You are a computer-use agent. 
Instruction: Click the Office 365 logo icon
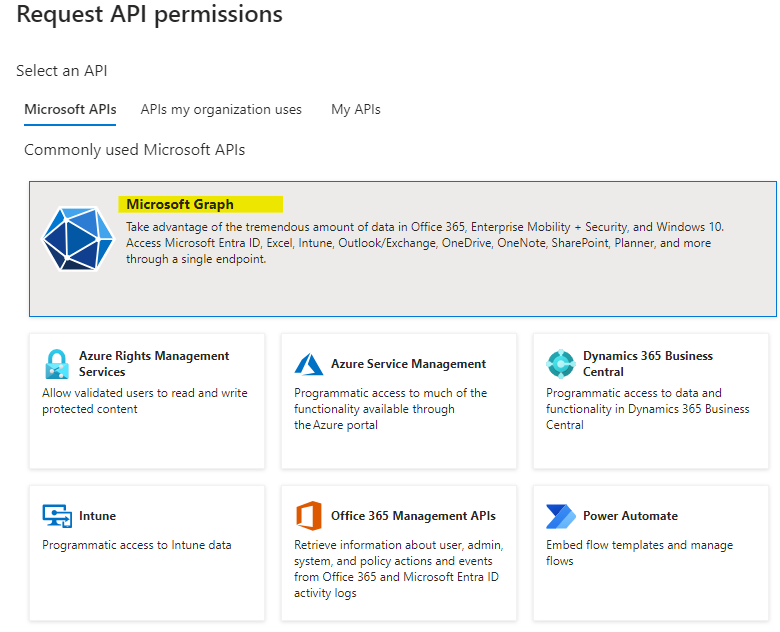[x=308, y=516]
